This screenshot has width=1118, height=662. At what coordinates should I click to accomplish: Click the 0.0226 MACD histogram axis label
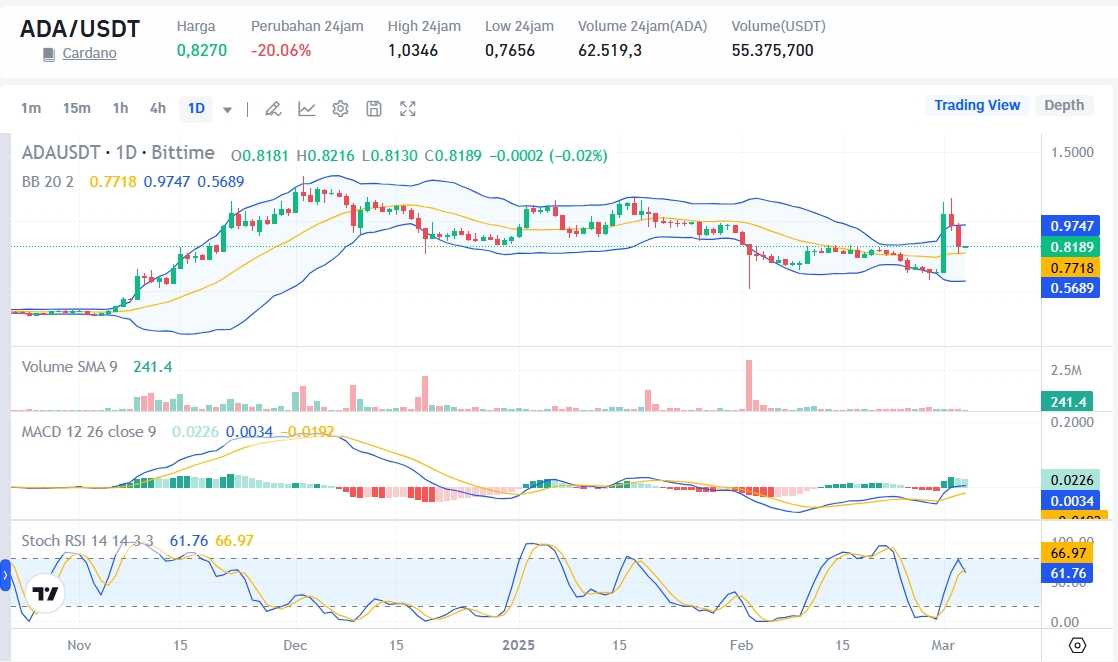pos(1070,480)
